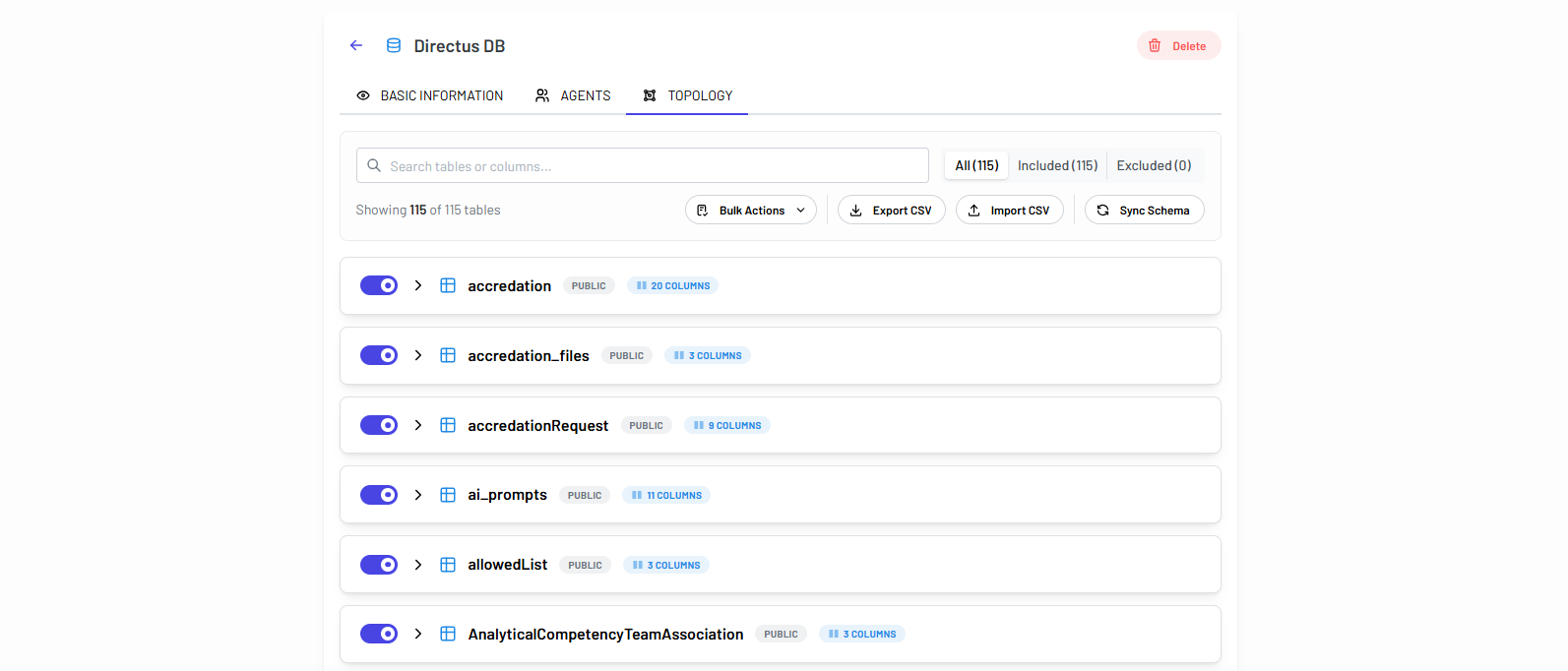
Task: Click the Directus DB title
Action: pos(460,46)
